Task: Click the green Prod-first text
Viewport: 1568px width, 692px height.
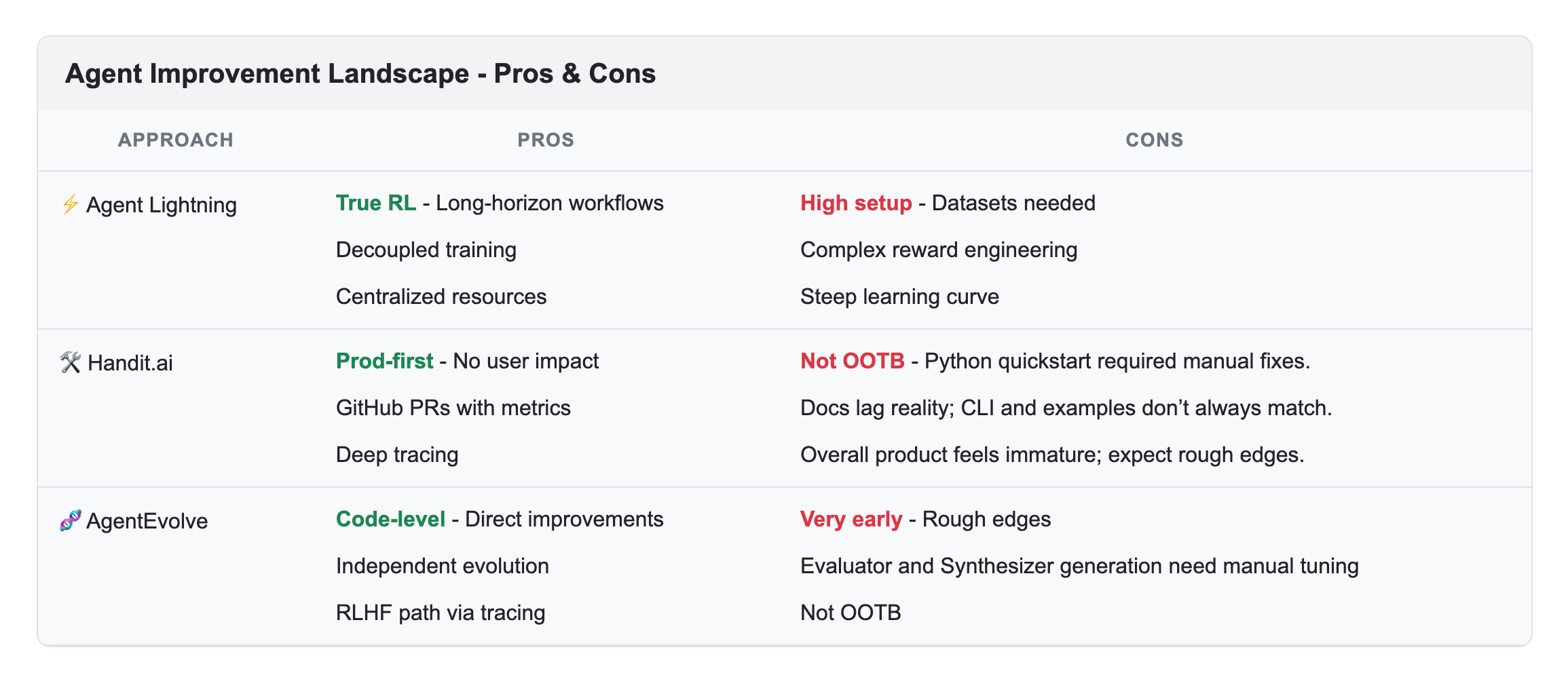Action: pos(384,361)
